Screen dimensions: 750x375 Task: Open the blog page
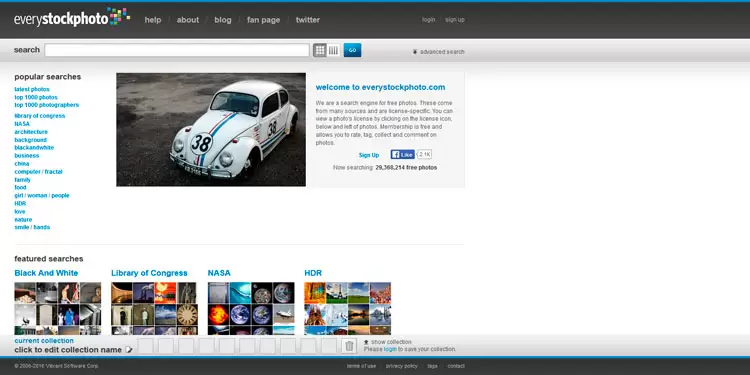click(223, 20)
